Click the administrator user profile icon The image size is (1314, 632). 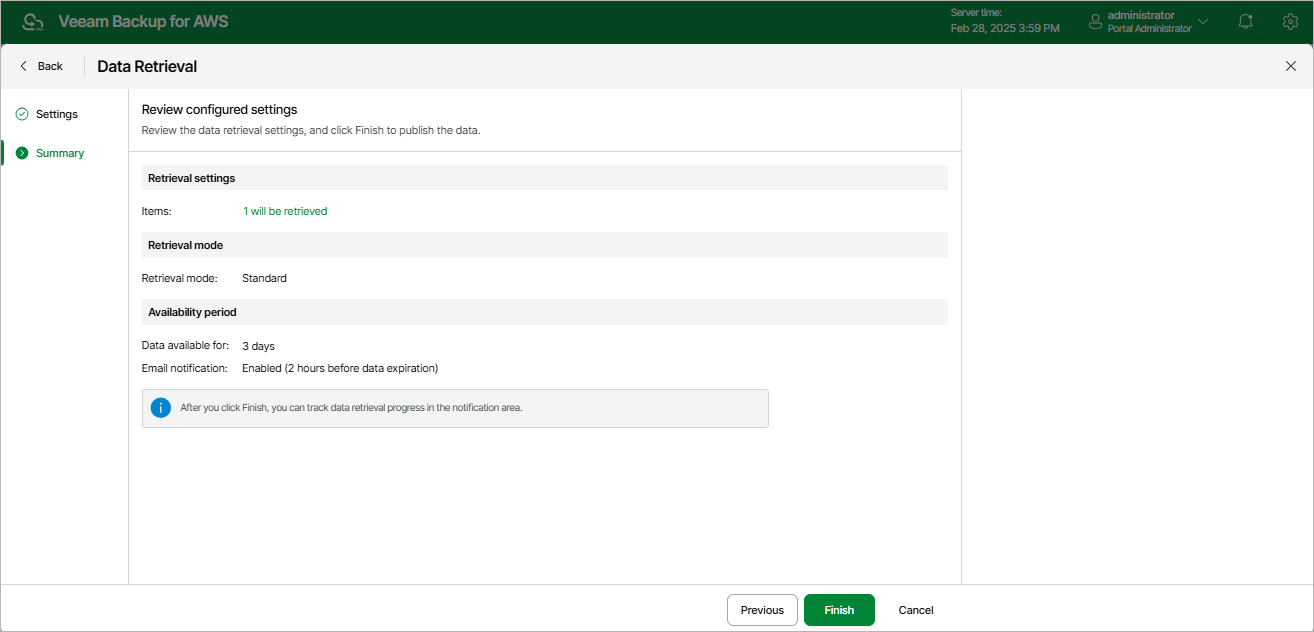click(x=1095, y=21)
